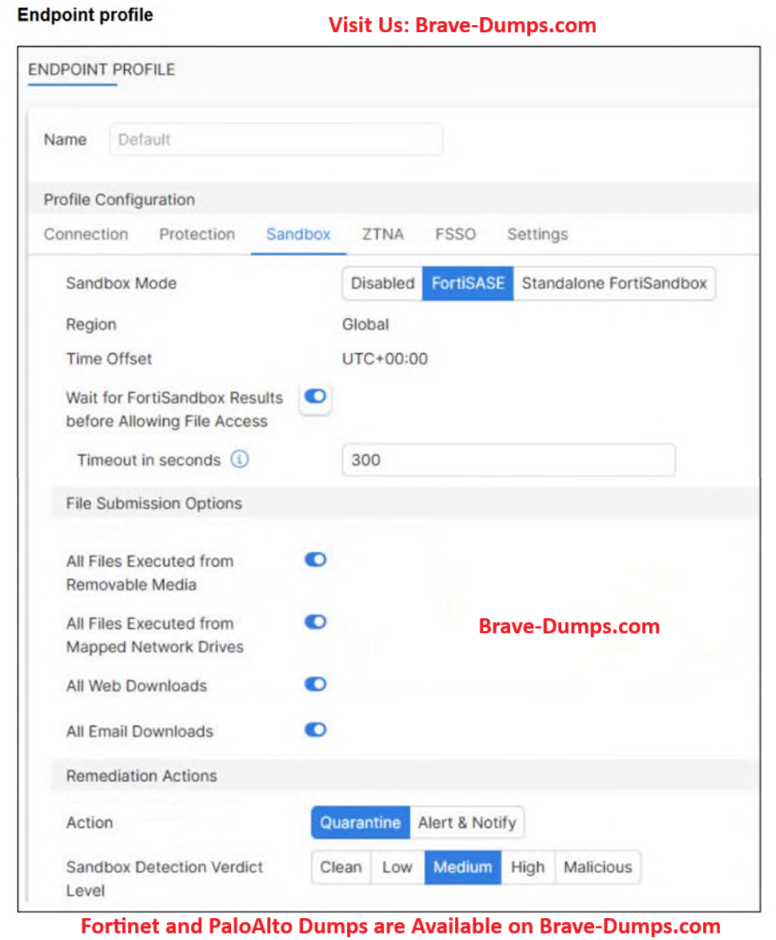
Task: Toggle All Files Executed from Mapped Network Drives
Action: (315, 622)
